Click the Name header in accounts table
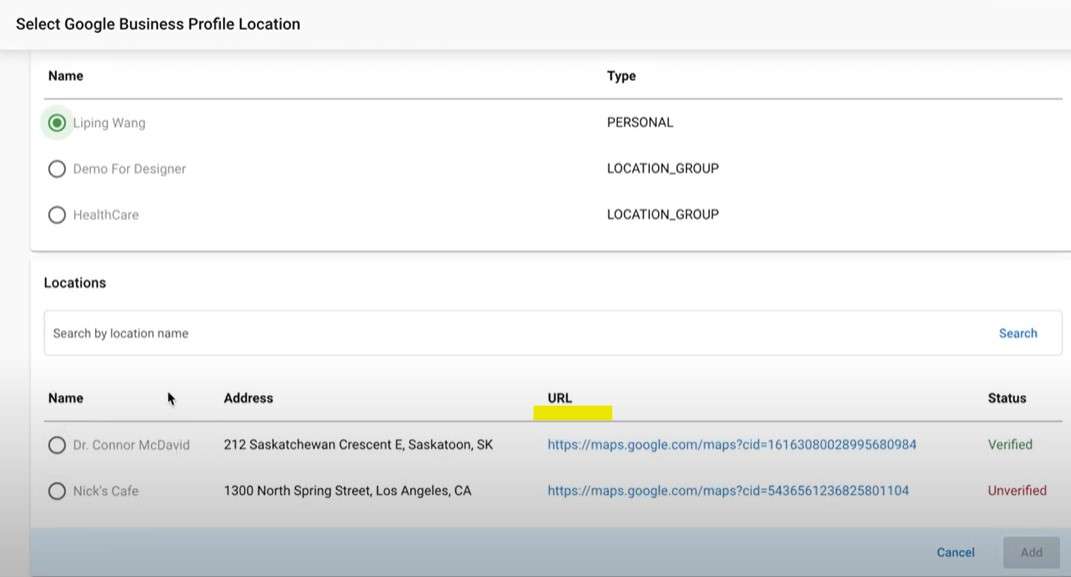 pyautogui.click(x=66, y=76)
